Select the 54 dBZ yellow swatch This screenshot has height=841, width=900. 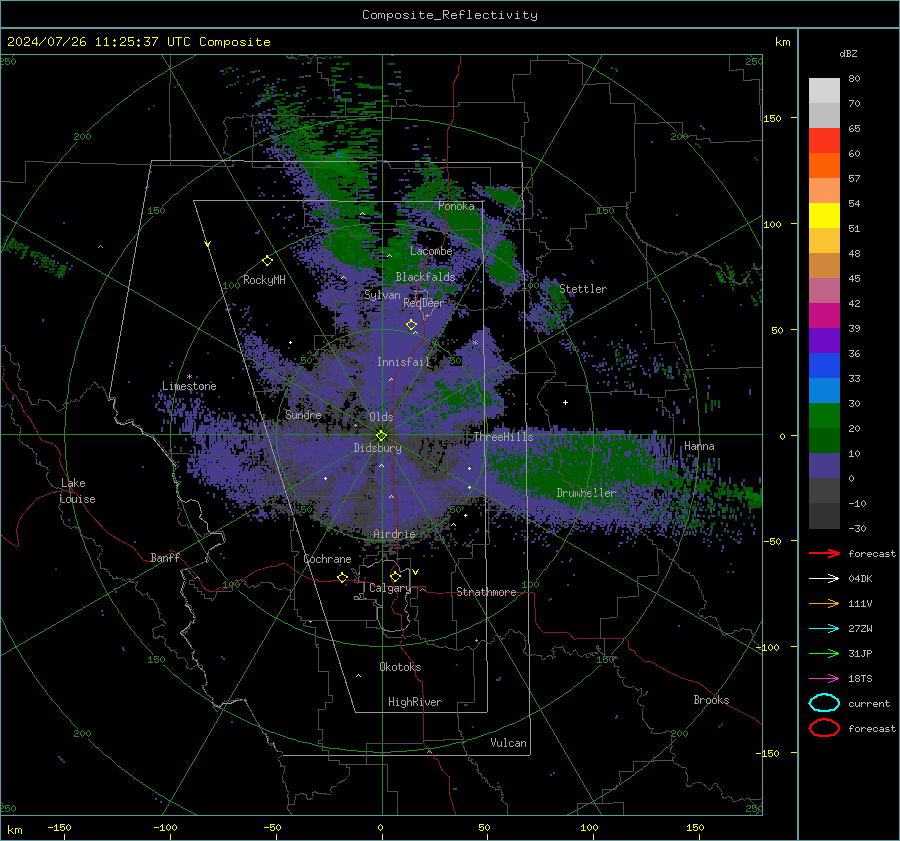[824, 216]
